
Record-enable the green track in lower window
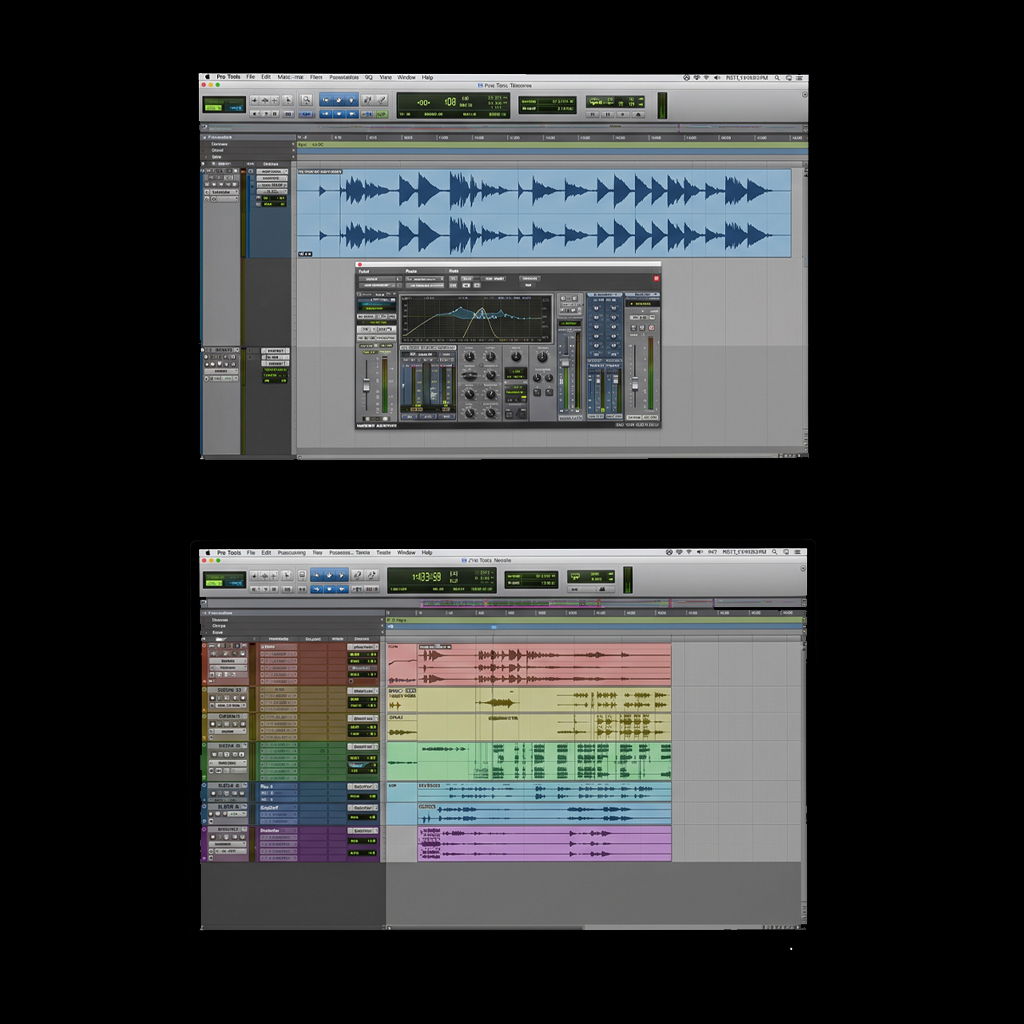pos(214,754)
